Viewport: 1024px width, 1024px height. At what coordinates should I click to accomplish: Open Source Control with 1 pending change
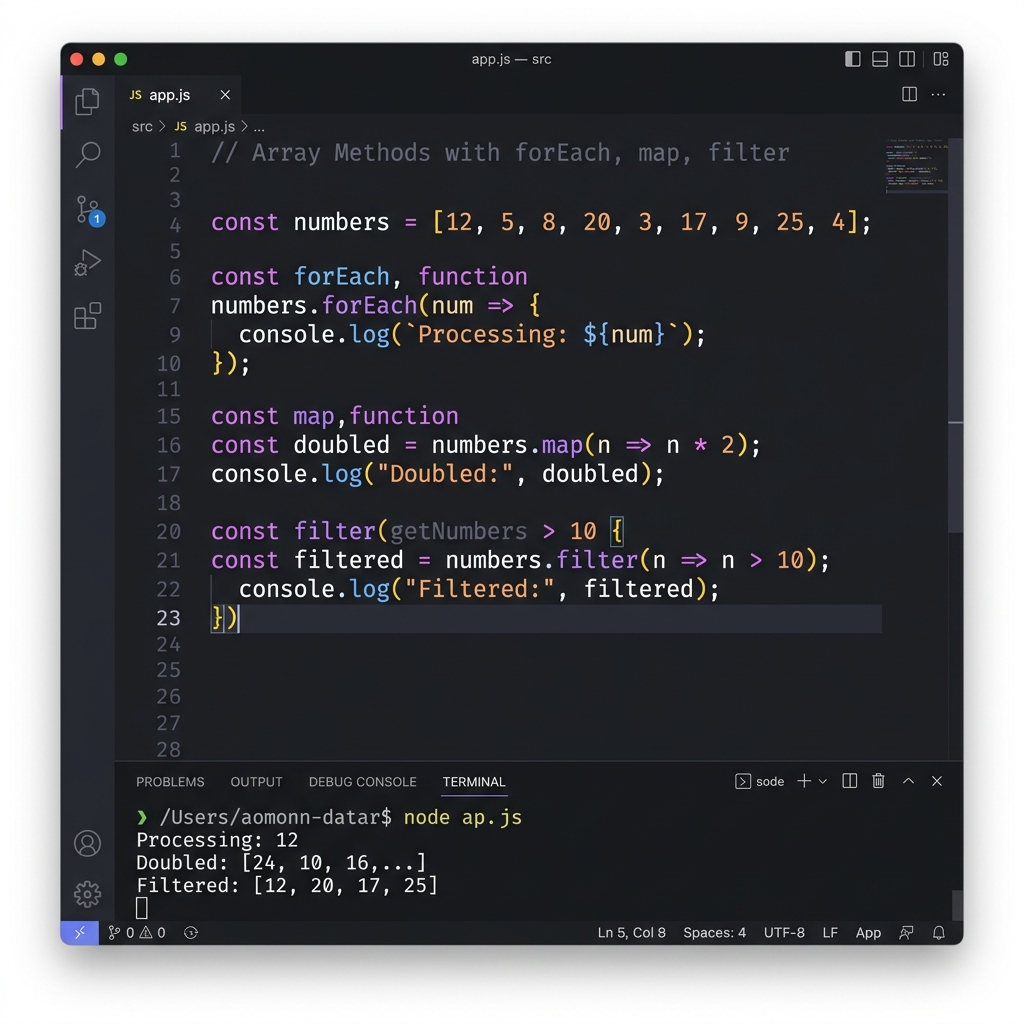(x=89, y=210)
